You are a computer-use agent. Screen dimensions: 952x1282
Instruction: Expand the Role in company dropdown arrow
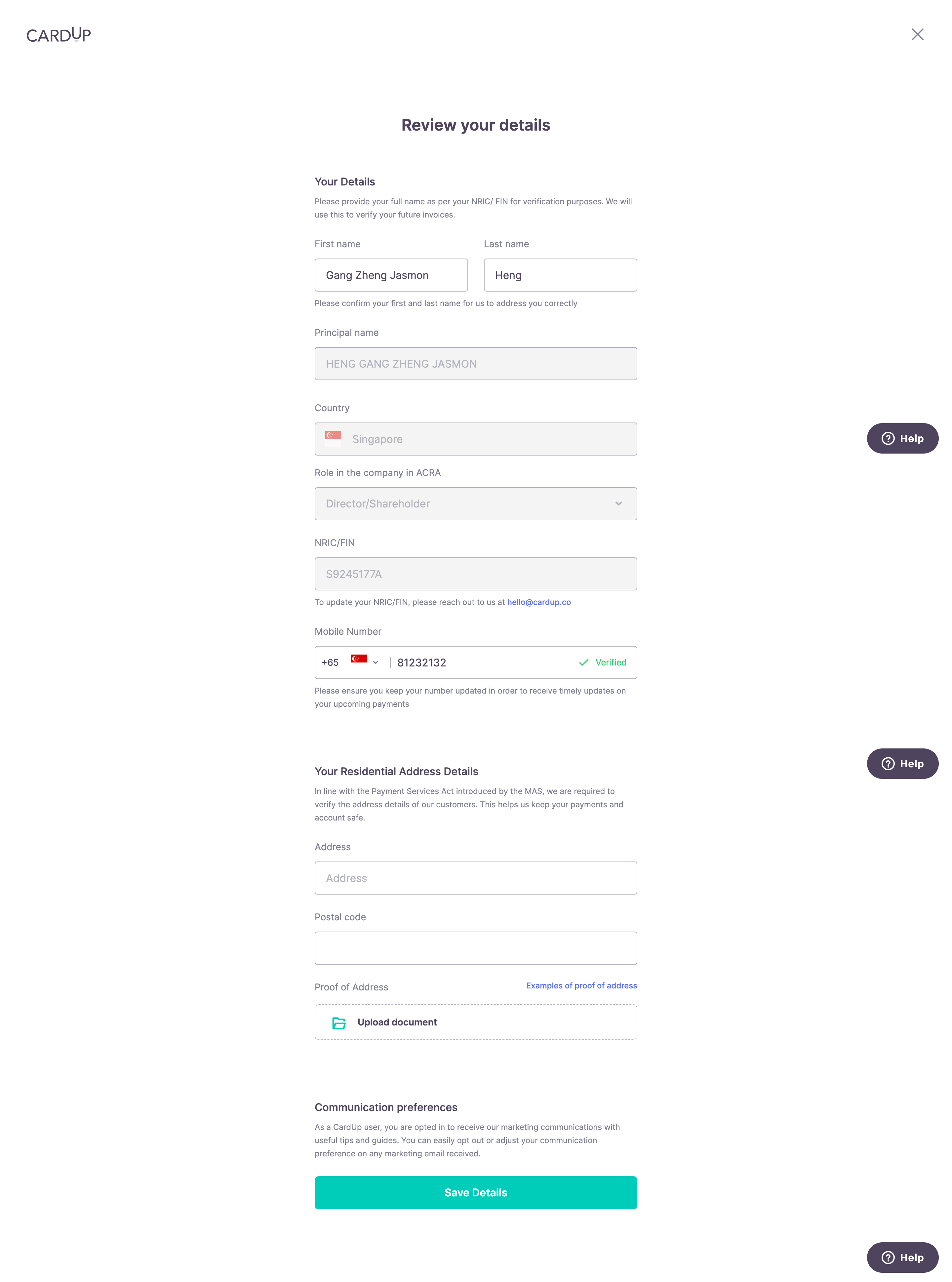[618, 503]
